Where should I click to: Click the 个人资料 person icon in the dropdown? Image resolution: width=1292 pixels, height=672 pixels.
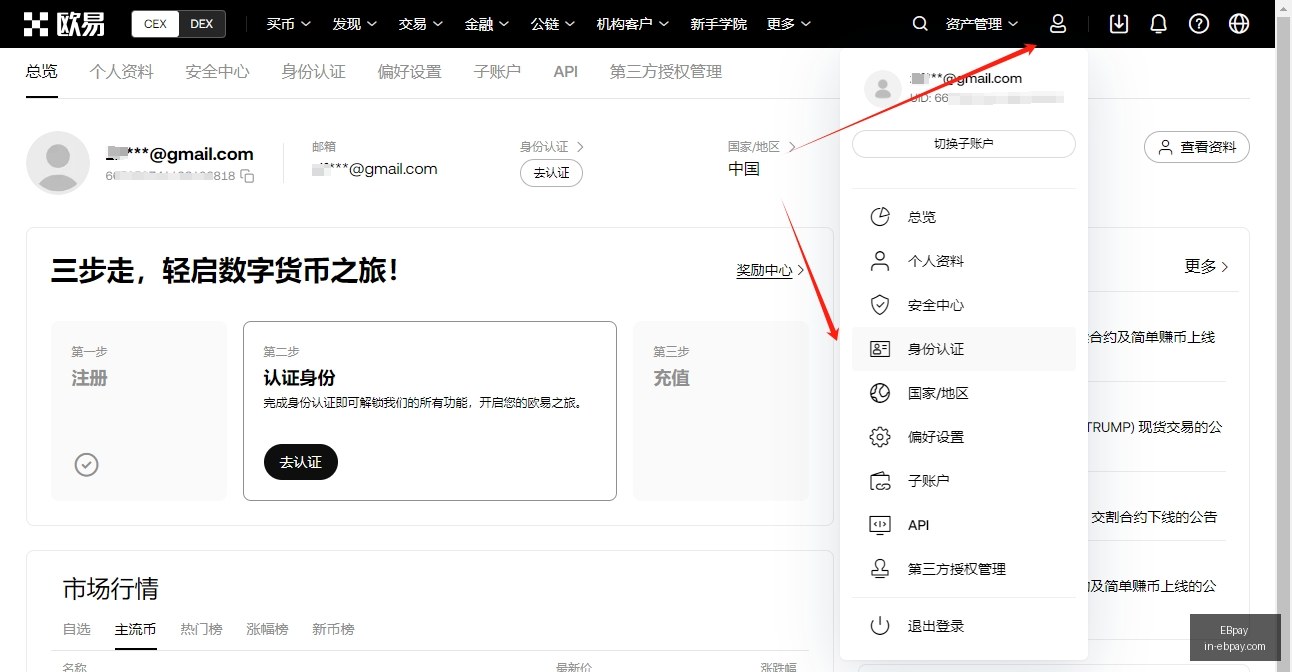point(880,261)
